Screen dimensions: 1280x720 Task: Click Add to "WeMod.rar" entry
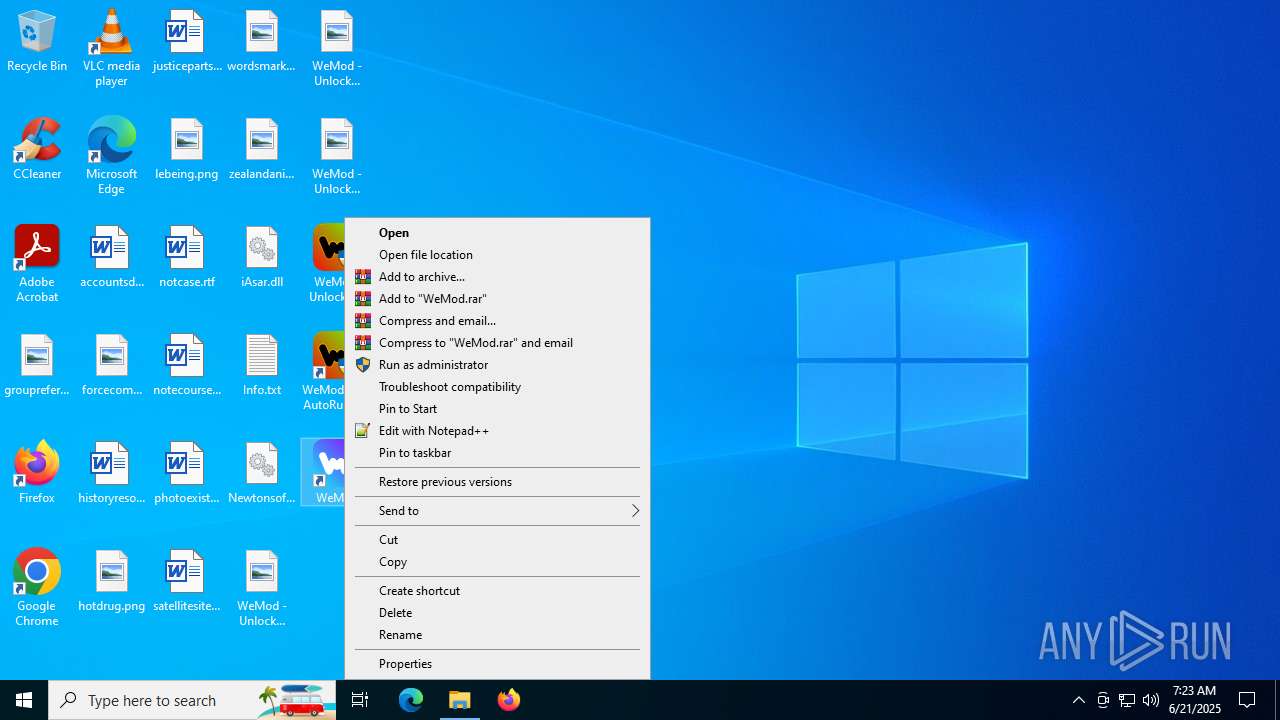497,299
